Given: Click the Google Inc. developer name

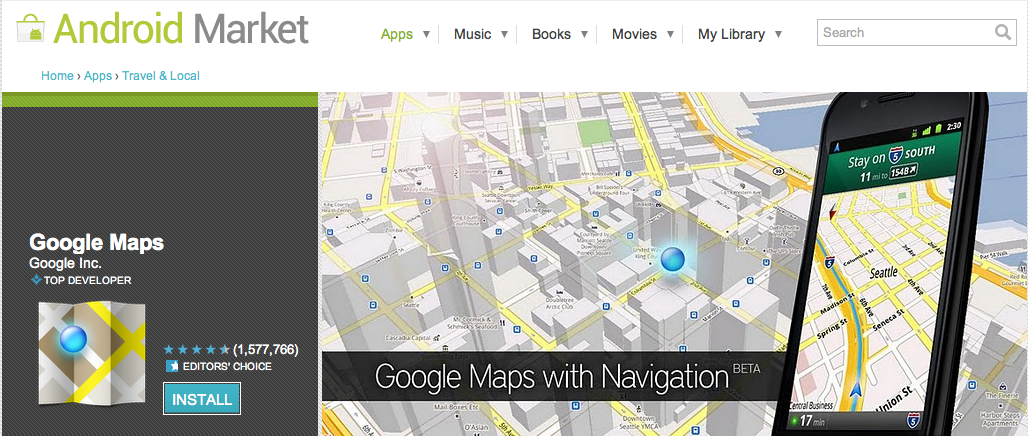Looking at the screenshot, I should [x=65, y=262].
